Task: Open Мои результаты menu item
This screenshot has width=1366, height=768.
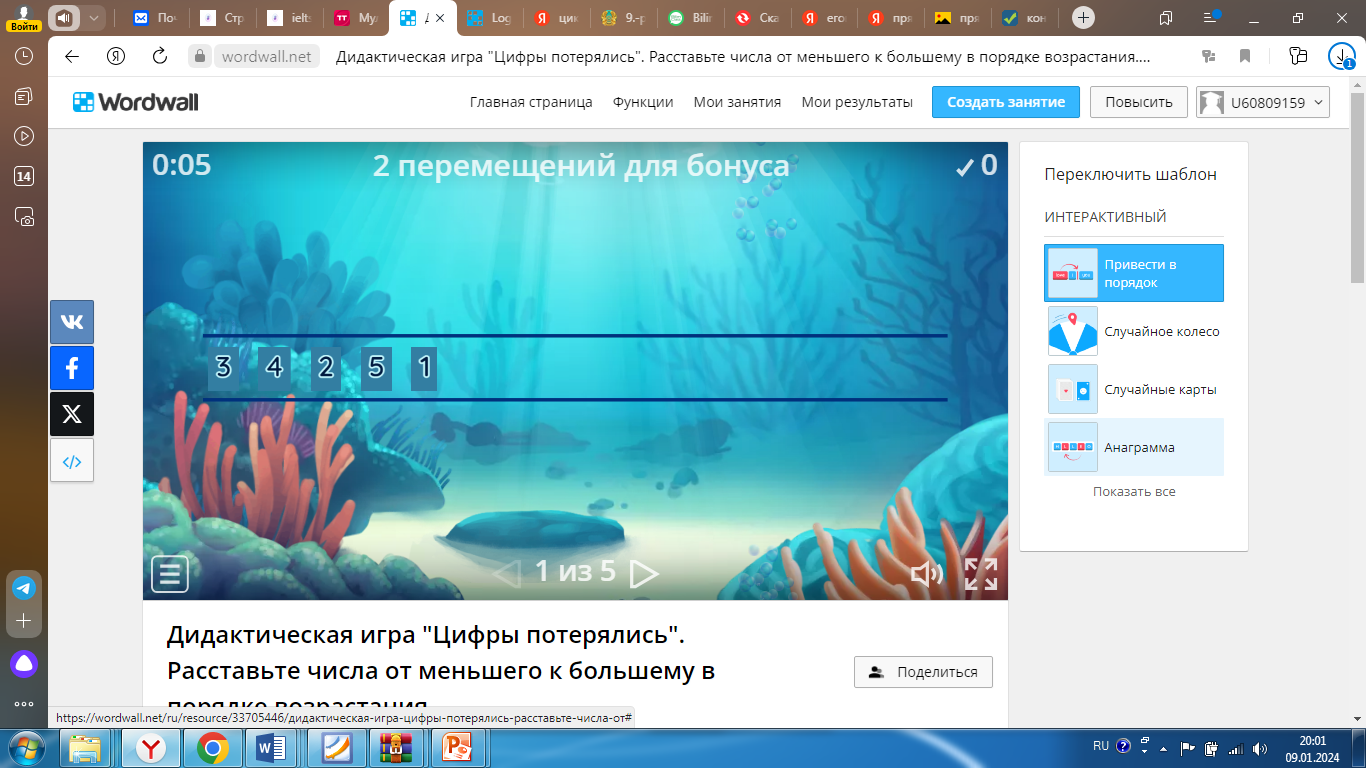Action: click(x=857, y=102)
